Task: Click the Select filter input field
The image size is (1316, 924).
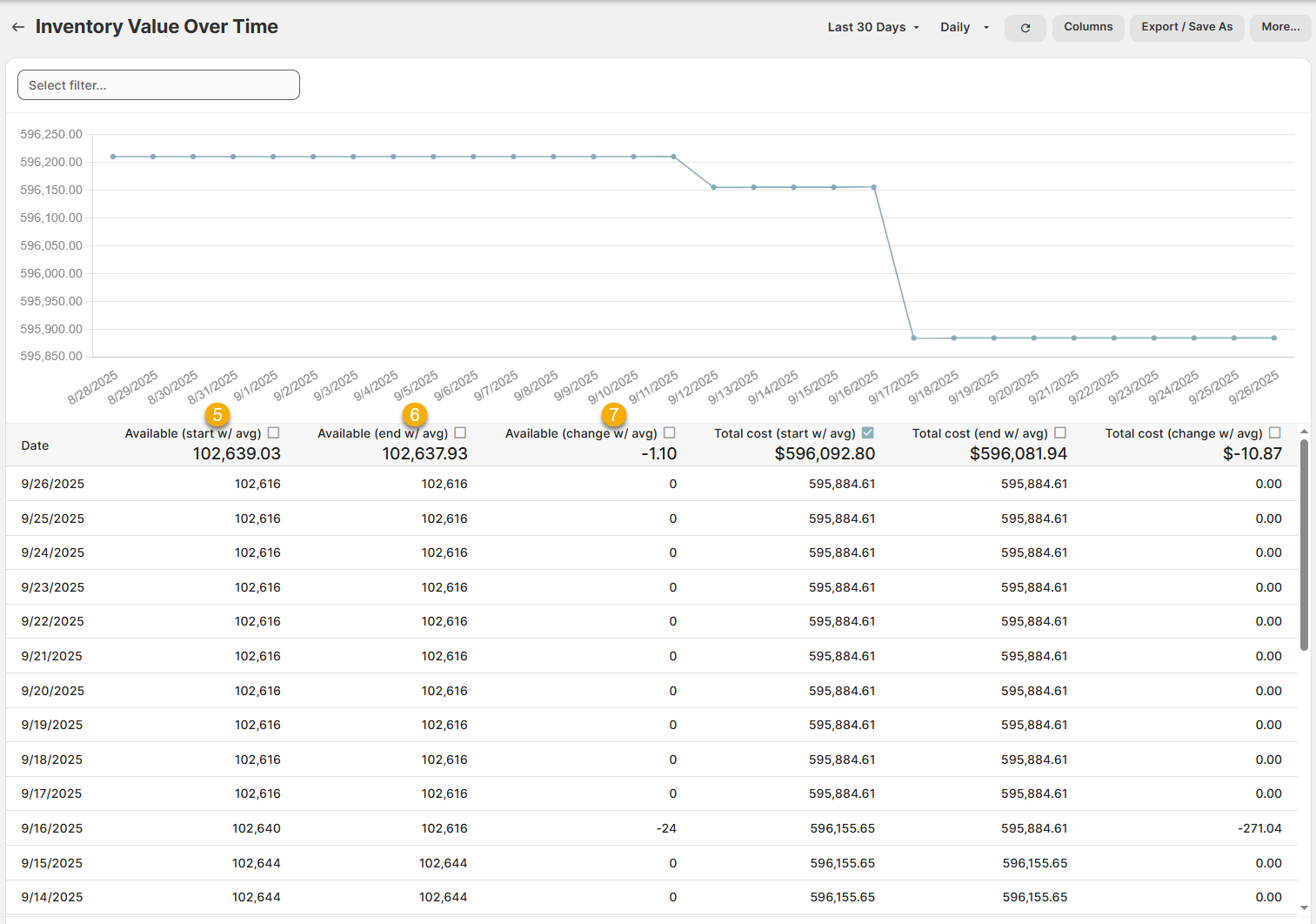Action: point(158,85)
